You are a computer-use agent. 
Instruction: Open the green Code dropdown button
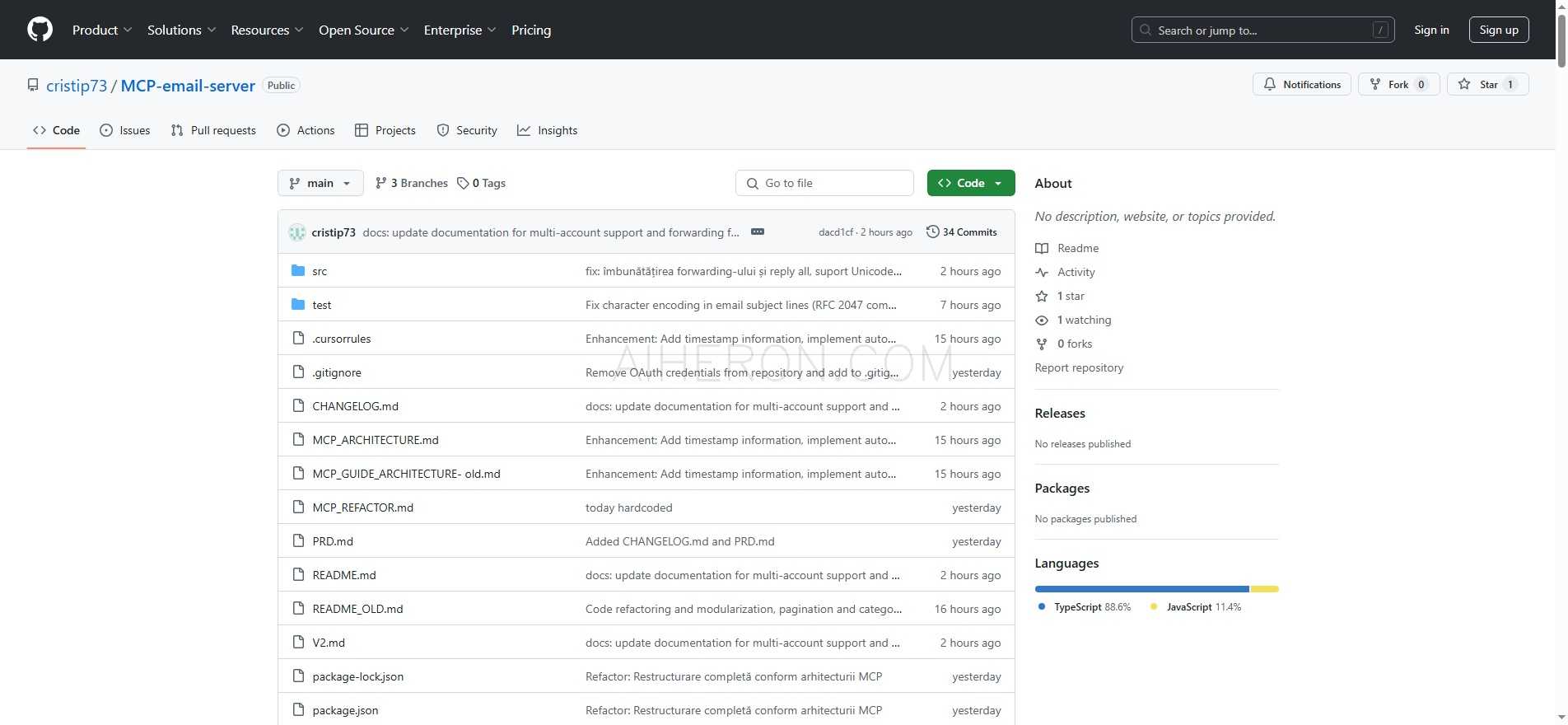coord(970,183)
